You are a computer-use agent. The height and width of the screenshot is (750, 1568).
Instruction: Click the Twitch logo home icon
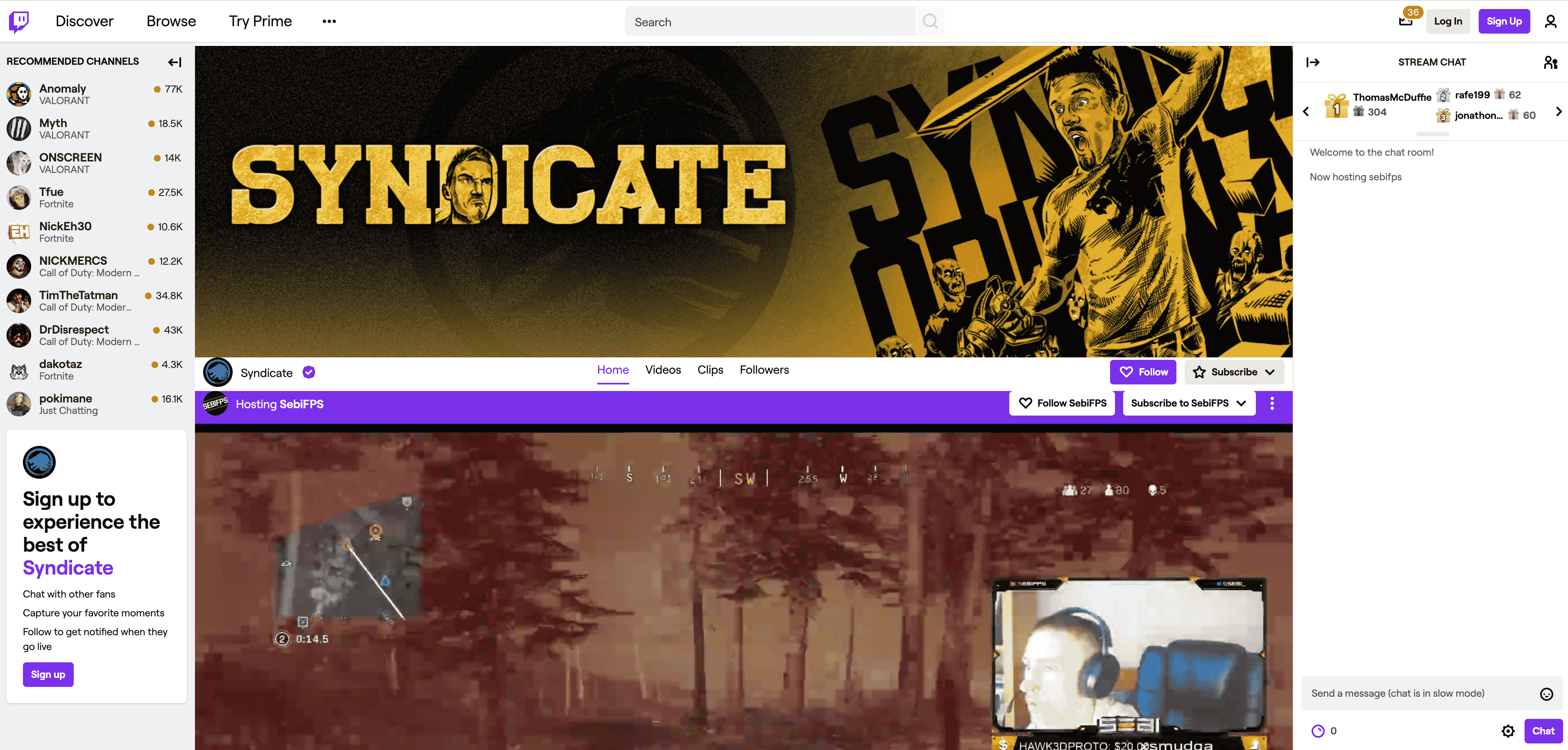[19, 21]
